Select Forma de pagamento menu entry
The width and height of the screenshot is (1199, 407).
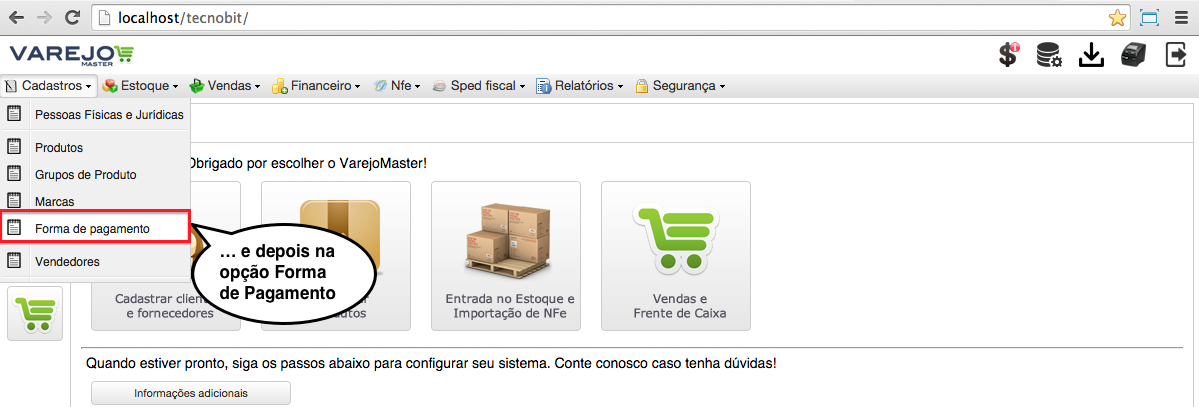pyautogui.click(x=95, y=229)
